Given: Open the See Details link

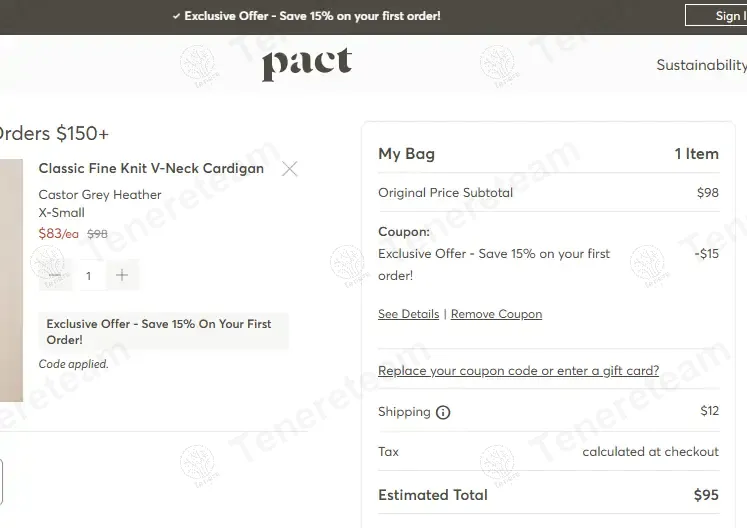Looking at the screenshot, I should click(x=408, y=314).
